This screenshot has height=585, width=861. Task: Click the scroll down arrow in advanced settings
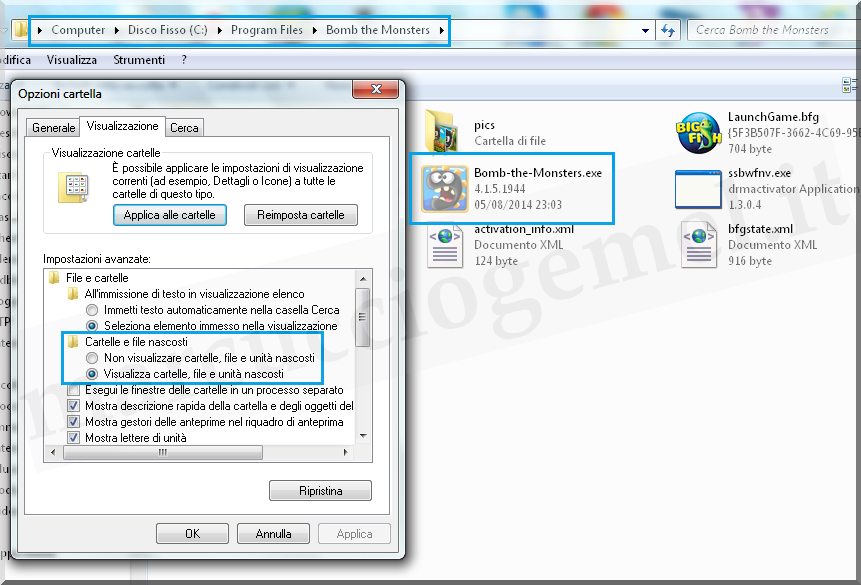(x=363, y=436)
